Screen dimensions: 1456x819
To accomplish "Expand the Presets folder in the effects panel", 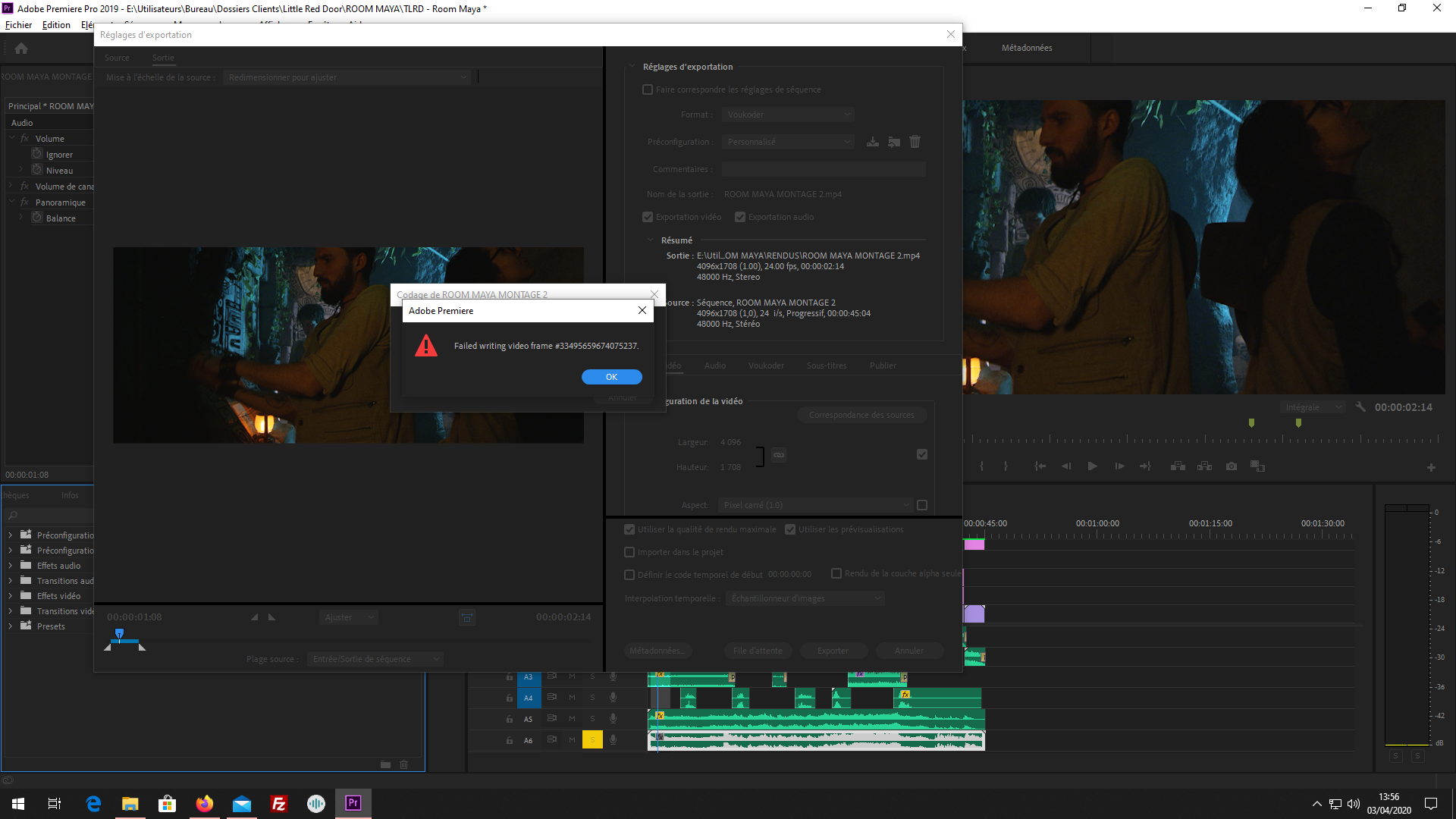I will (x=11, y=626).
